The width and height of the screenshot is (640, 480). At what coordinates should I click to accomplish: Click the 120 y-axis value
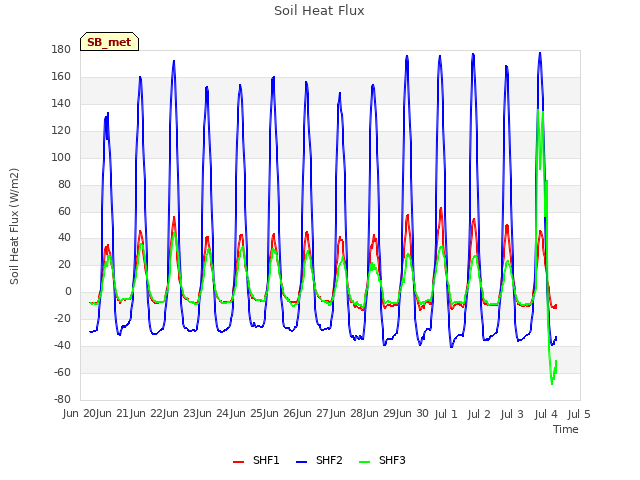pos(61,130)
